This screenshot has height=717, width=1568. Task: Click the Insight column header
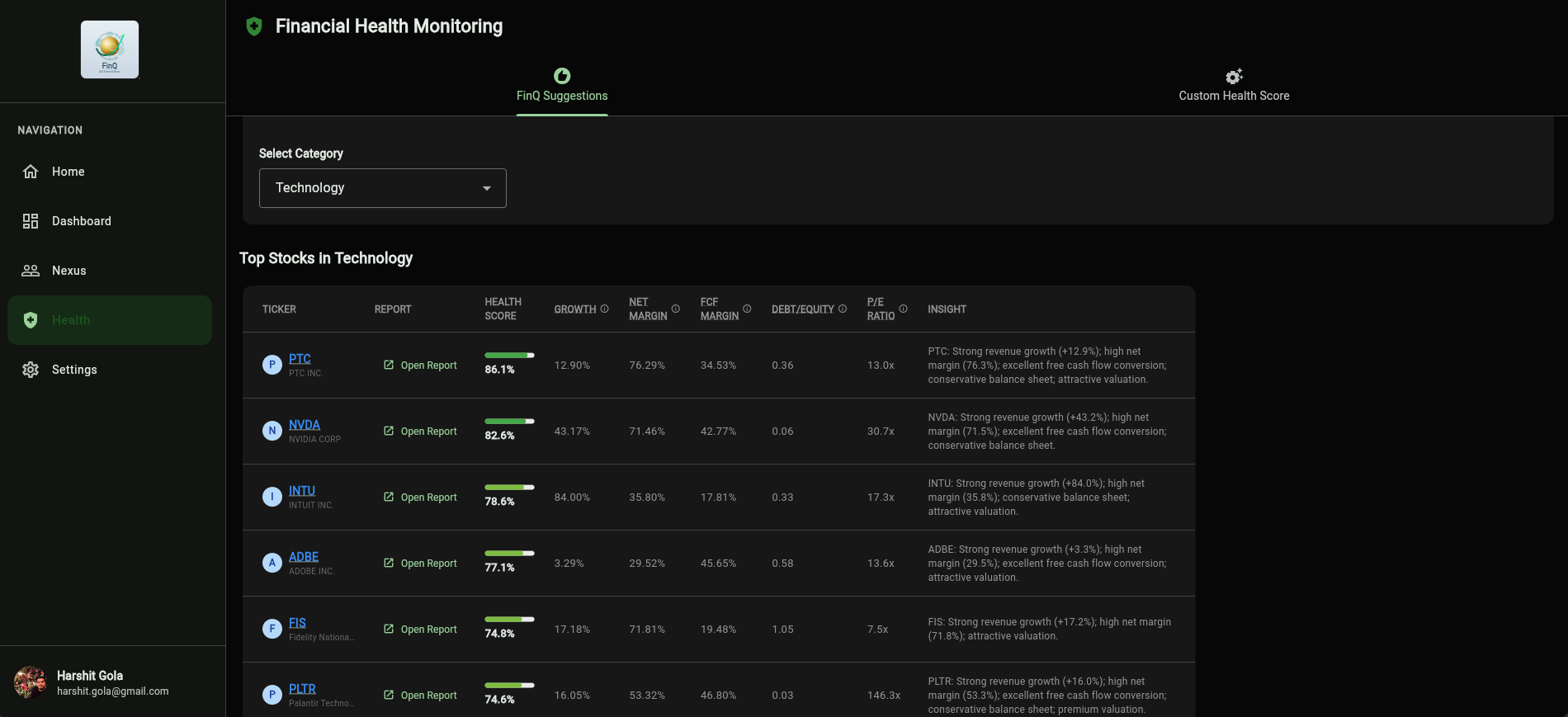[x=947, y=309]
